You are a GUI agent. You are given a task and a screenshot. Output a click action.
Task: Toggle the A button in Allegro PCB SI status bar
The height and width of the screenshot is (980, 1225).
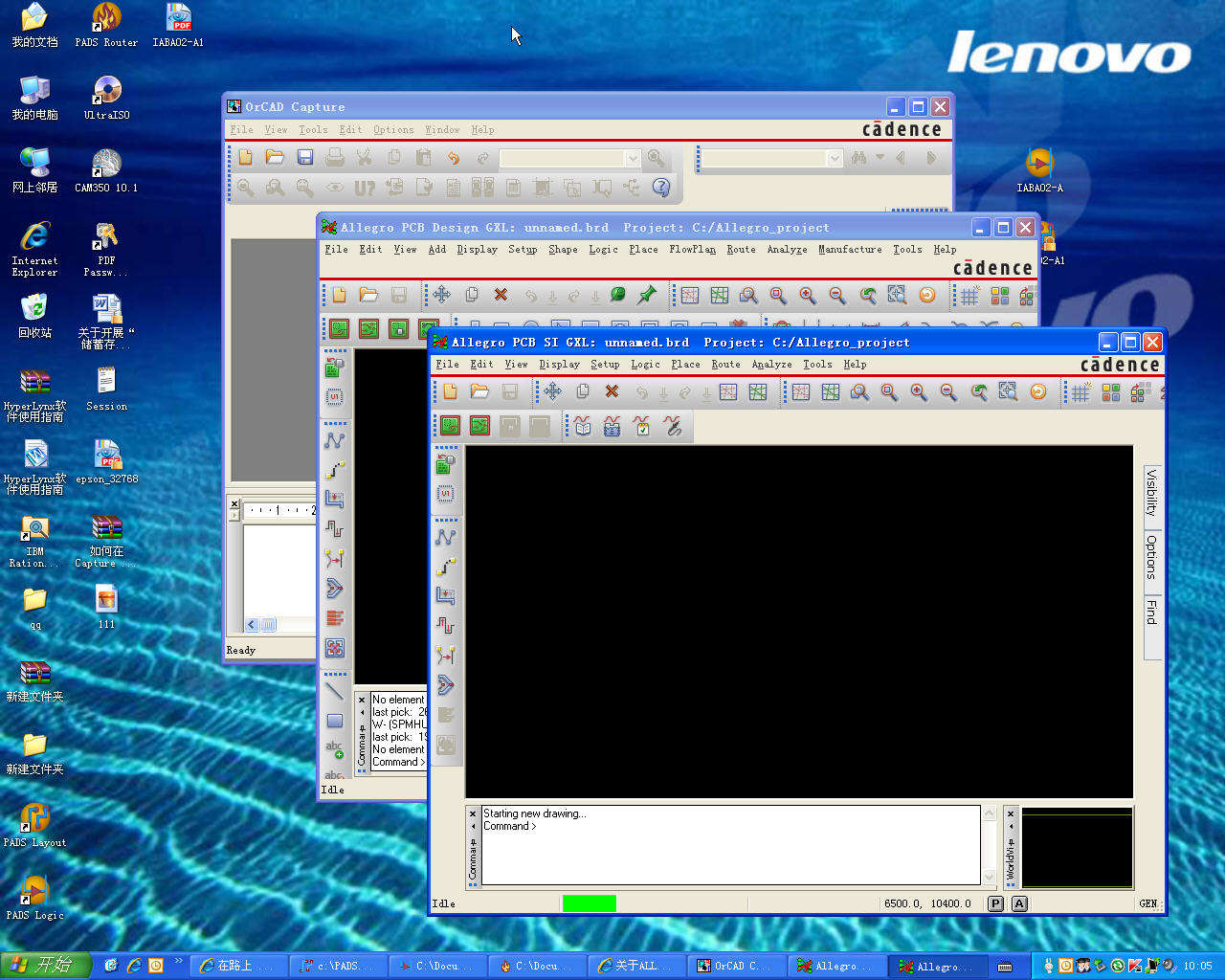[1019, 903]
